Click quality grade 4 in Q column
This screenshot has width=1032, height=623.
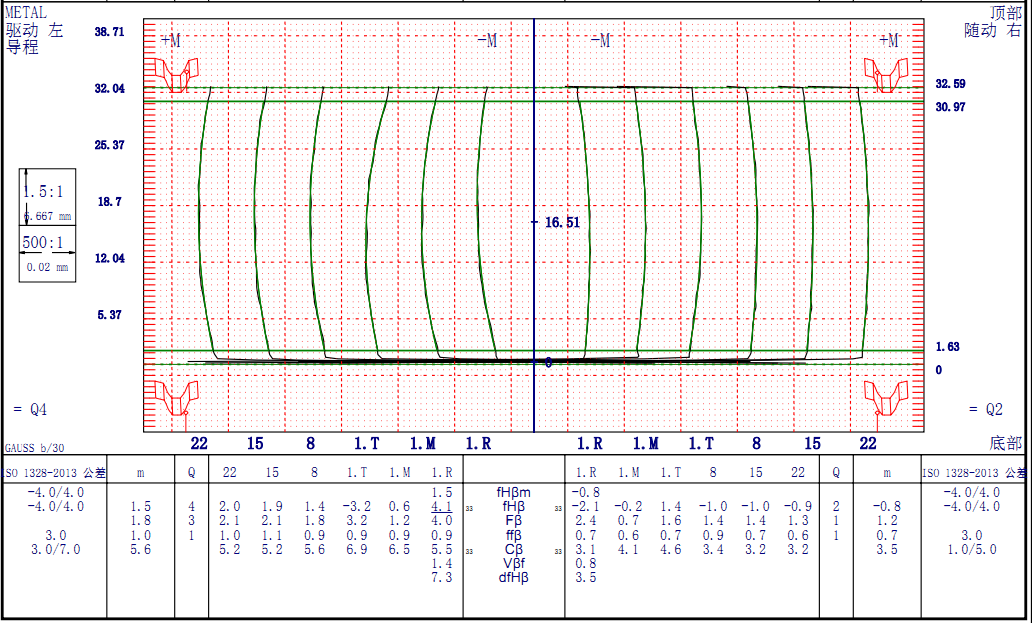tap(192, 507)
